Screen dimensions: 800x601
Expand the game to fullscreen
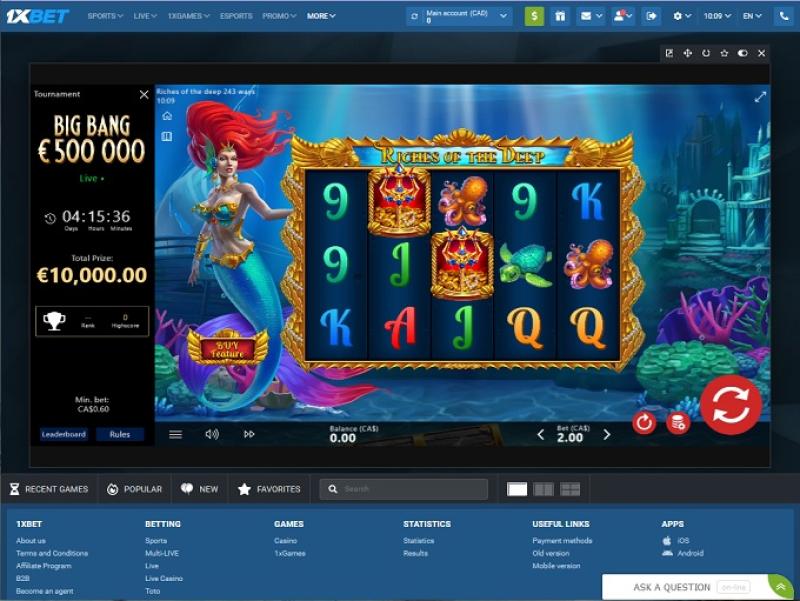tap(760, 97)
